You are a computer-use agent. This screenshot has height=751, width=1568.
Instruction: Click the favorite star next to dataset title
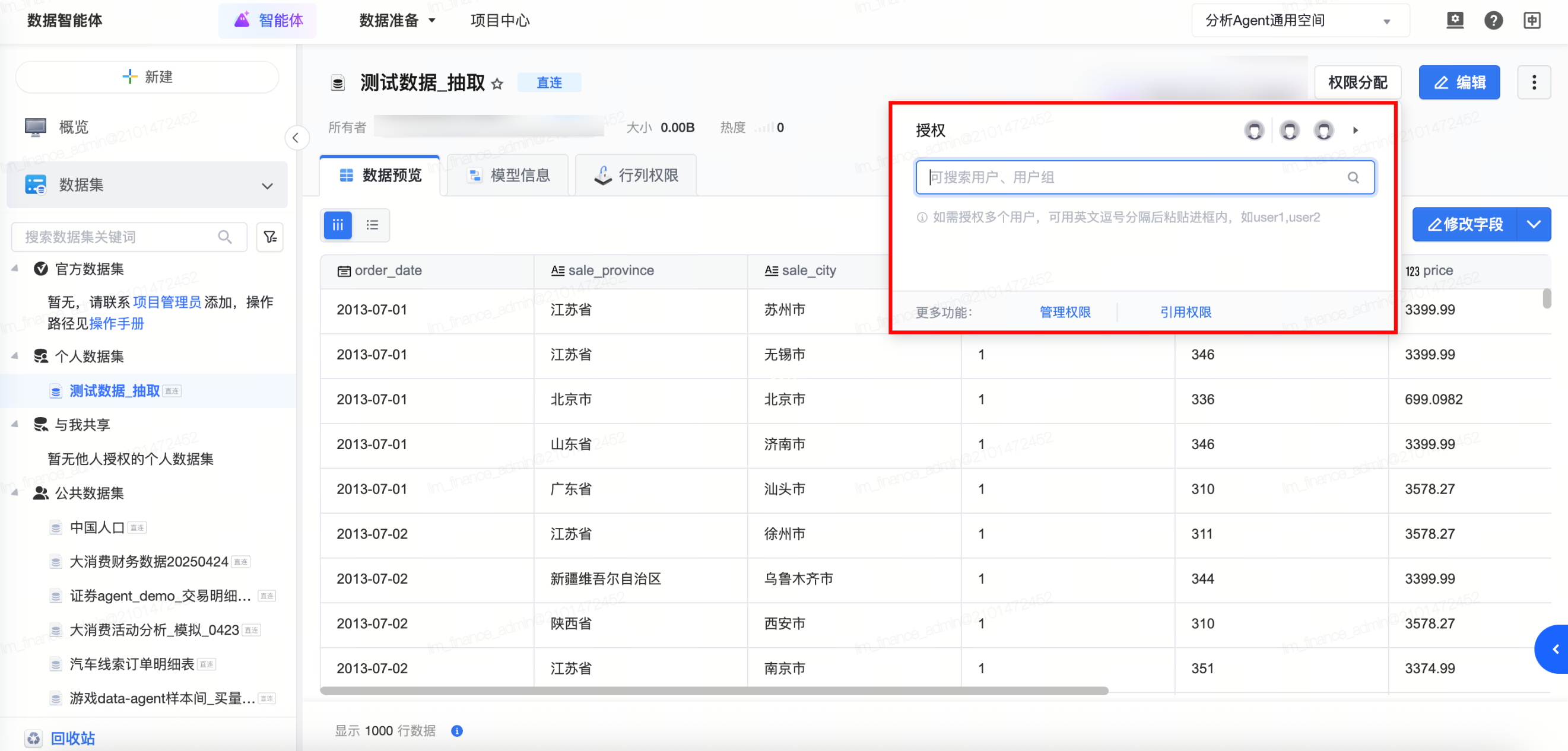click(x=497, y=84)
